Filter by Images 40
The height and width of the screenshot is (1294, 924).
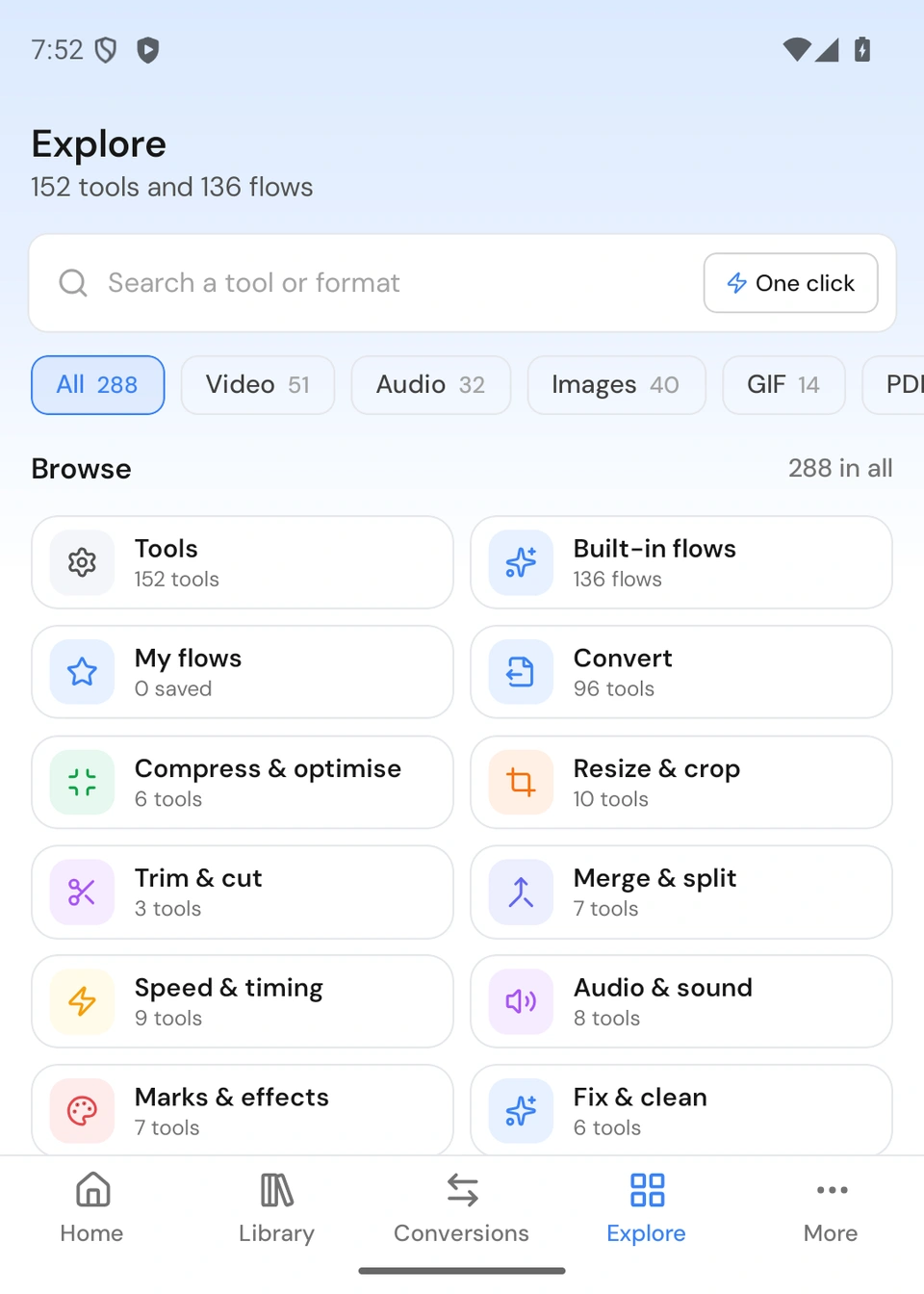coord(616,385)
